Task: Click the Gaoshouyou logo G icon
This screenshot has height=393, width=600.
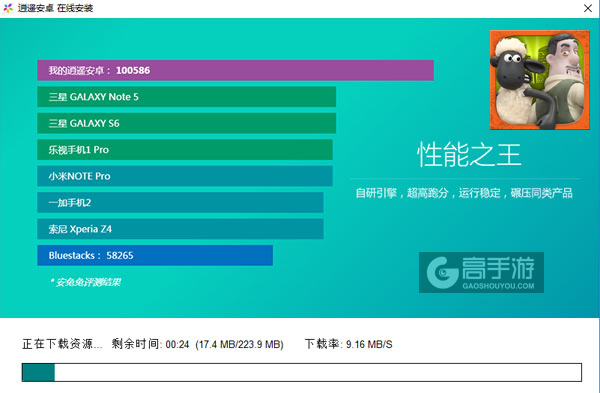Action: click(x=443, y=273)
